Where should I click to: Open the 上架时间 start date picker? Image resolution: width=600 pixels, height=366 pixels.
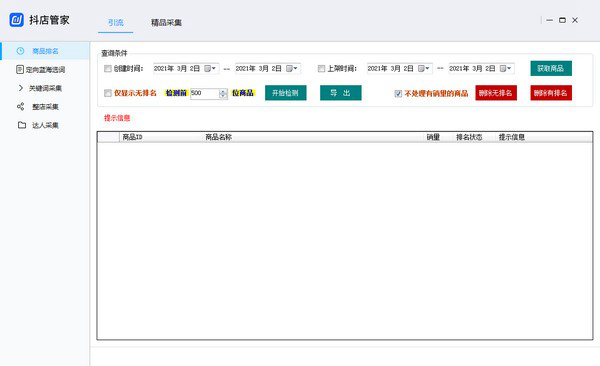(x=424, y=69)
